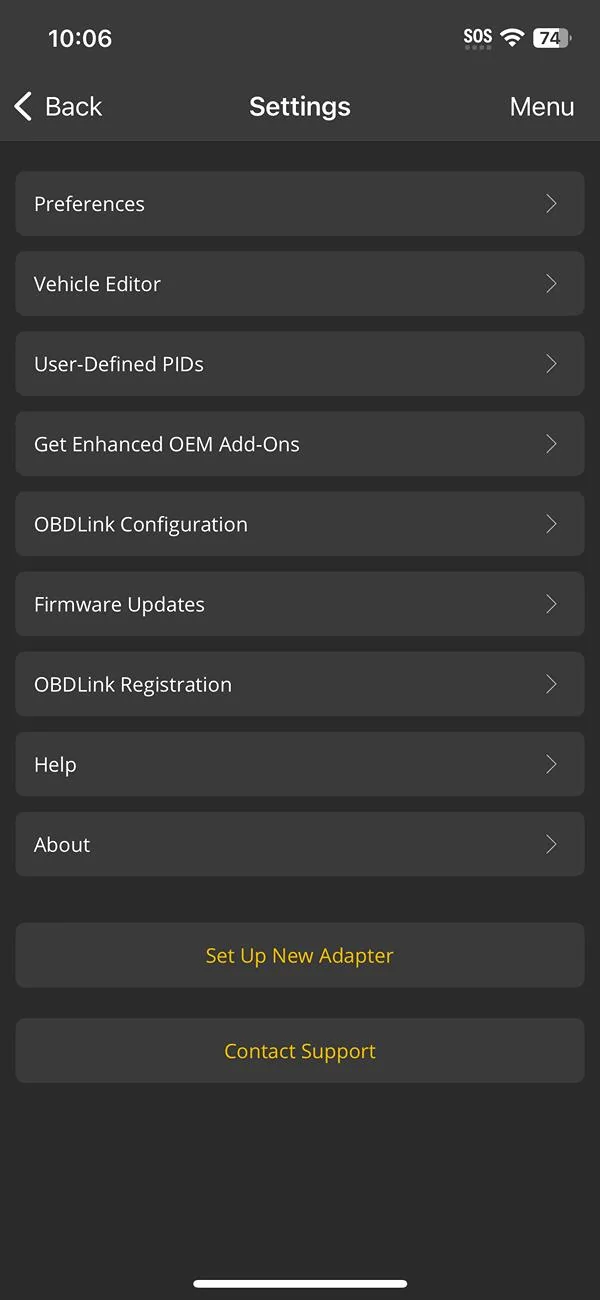The height and width of the screenshot is (1300, 600).
Task: Tap the Firmware Updates chevron icon
Action: tap(551, 604)
